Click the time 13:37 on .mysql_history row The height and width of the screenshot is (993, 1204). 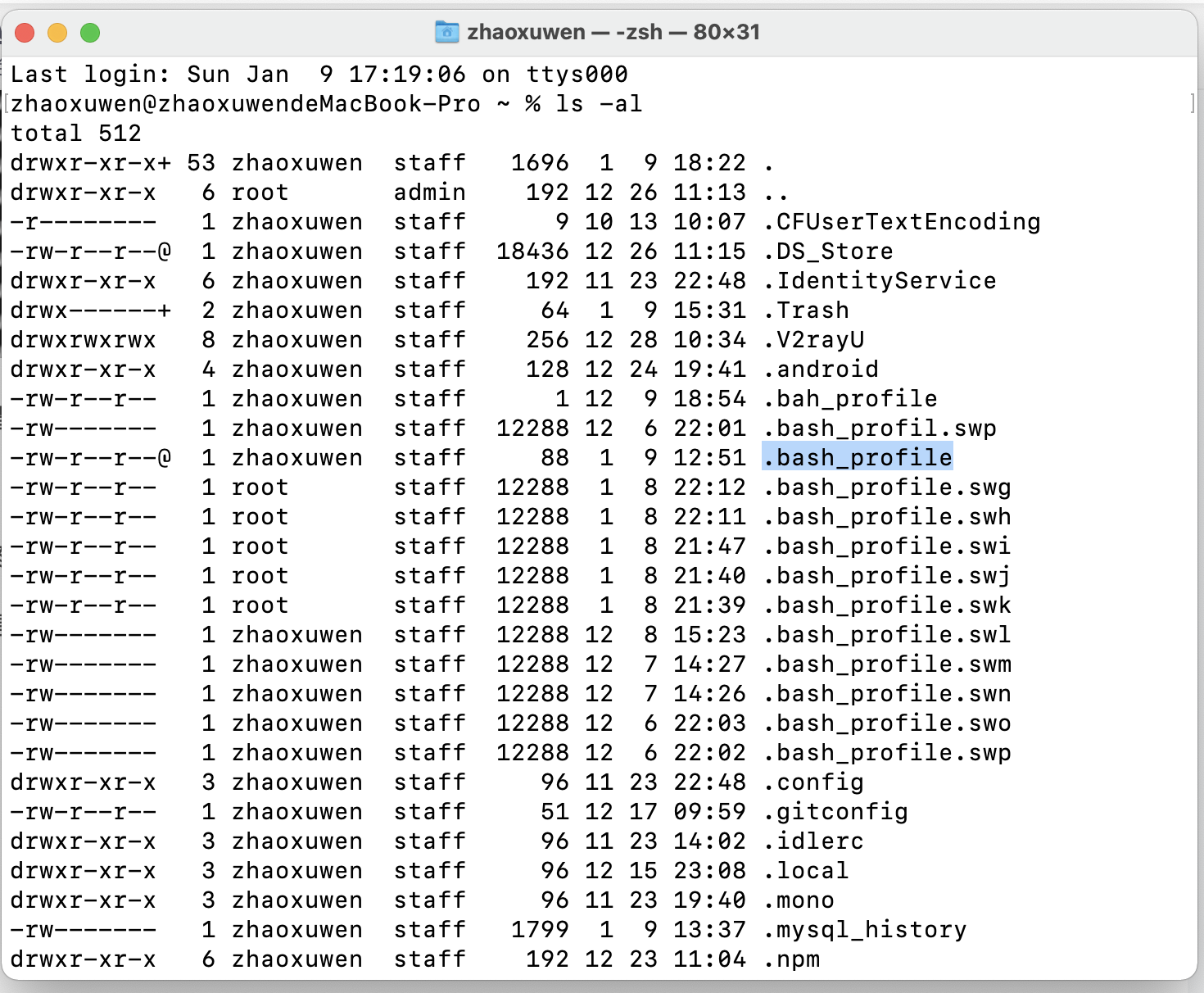709,929
